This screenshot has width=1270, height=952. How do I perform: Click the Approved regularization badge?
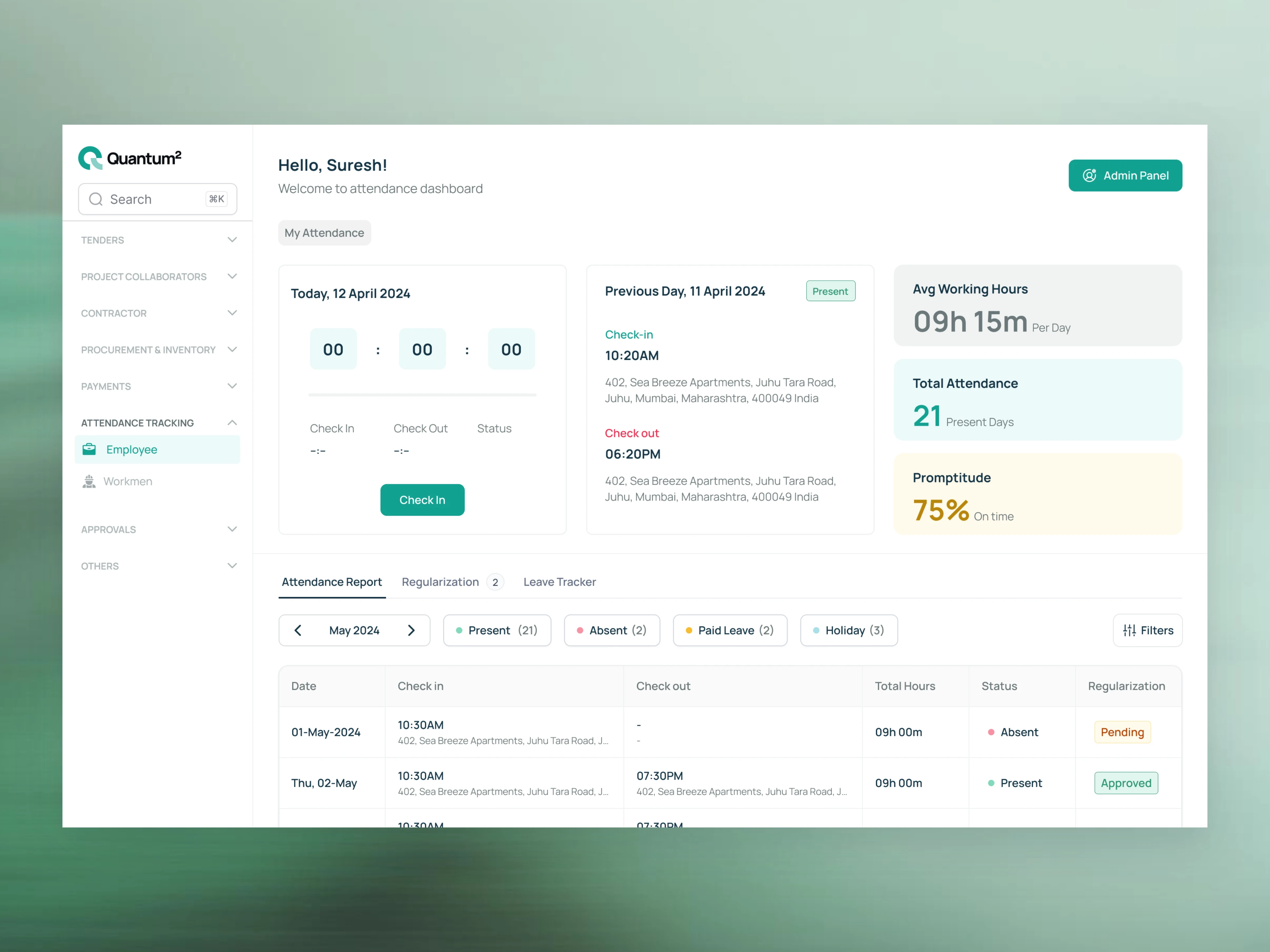tap(1126, 783)
